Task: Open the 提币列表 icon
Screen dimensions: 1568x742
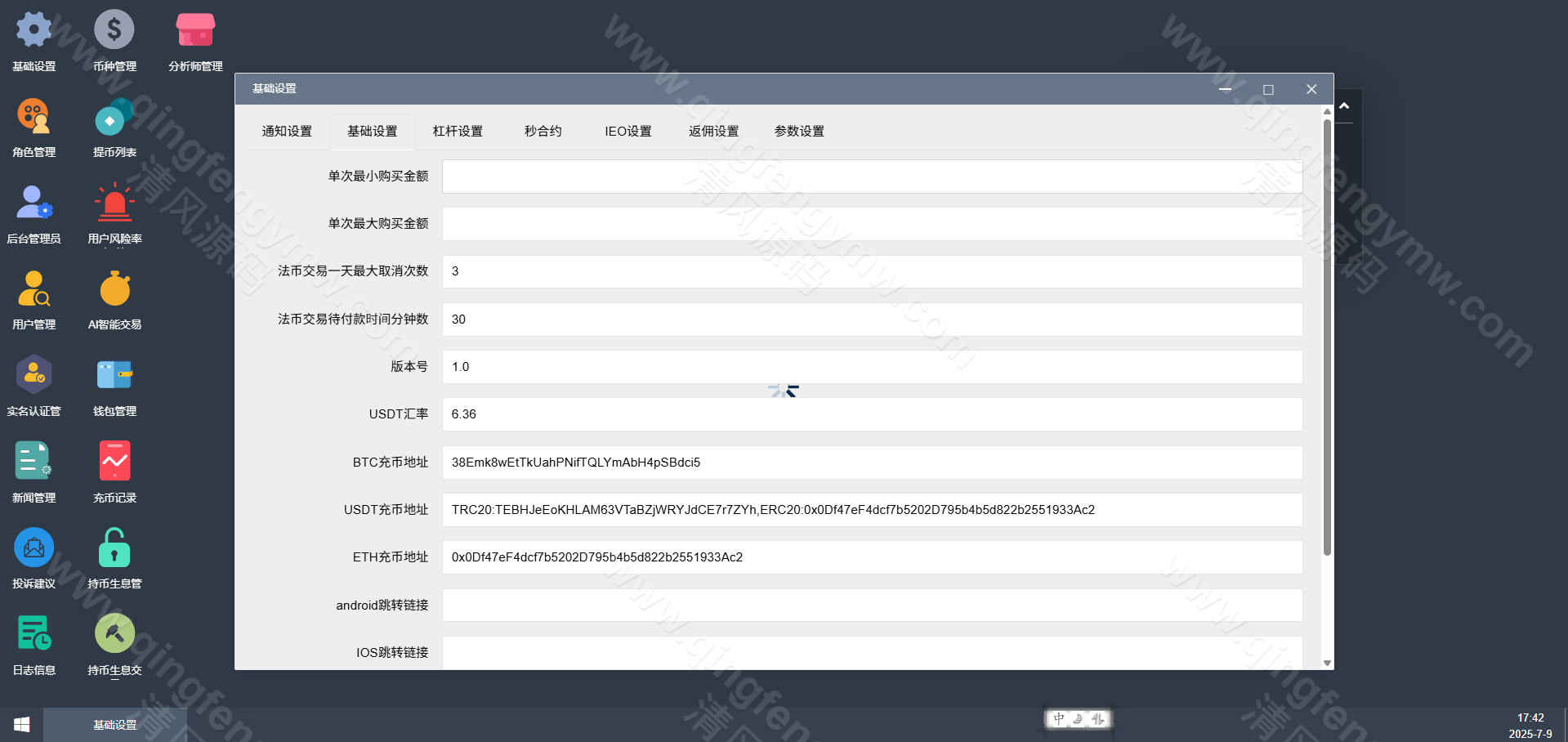Action: 114,116
